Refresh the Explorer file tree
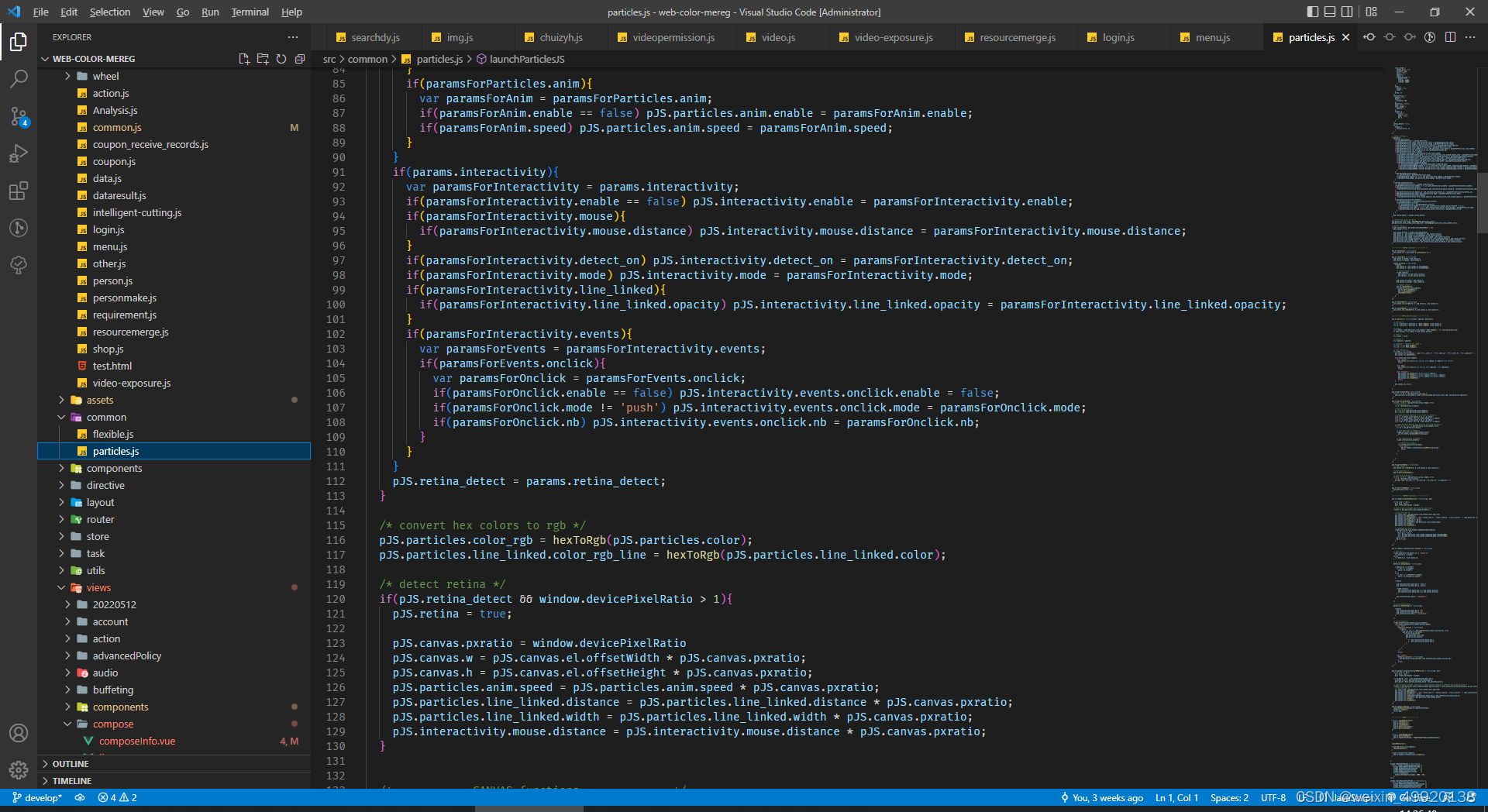This screenshot has width=1488, height=812. click(x=281, y=59)
